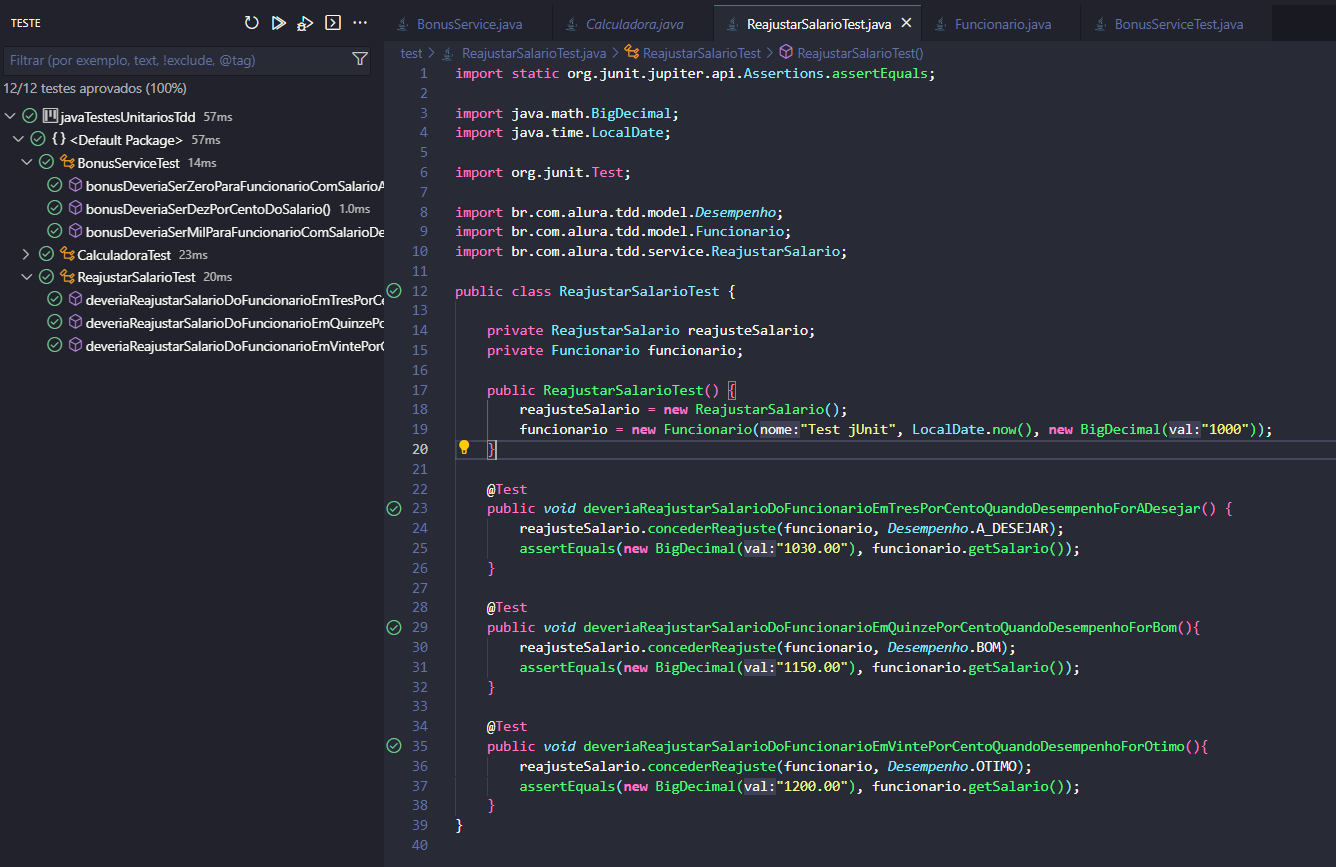Select the <Default Package> tree row
The width and height of the screenshot is (1336, 867).
pyautogui.click(x=192, y=140)
